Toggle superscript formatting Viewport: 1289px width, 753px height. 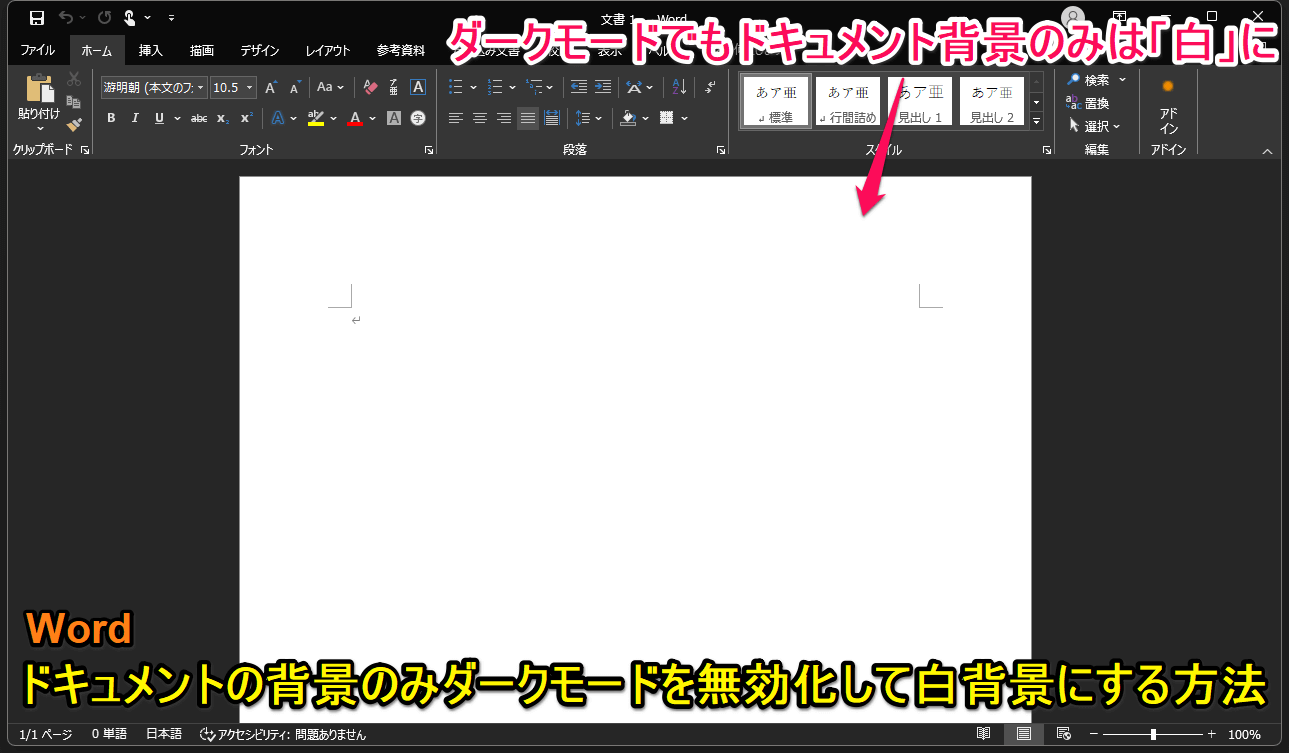tap(247, 118)
